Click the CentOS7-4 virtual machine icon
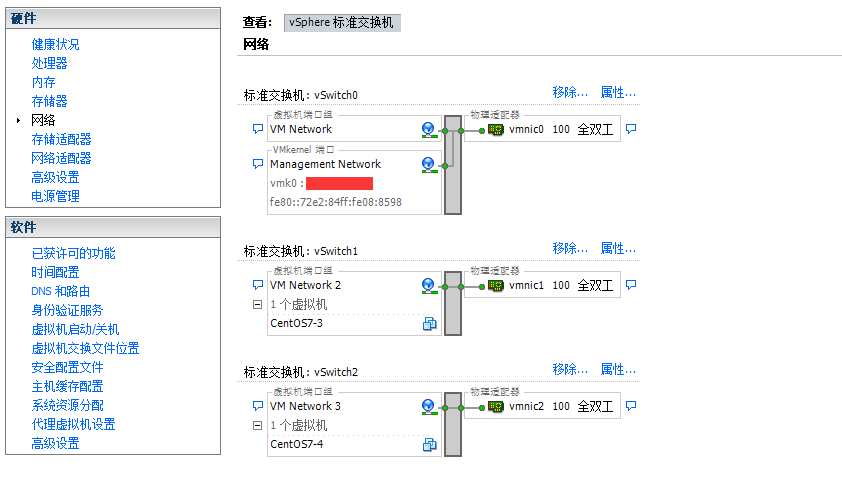 click(x=430, y=445)
